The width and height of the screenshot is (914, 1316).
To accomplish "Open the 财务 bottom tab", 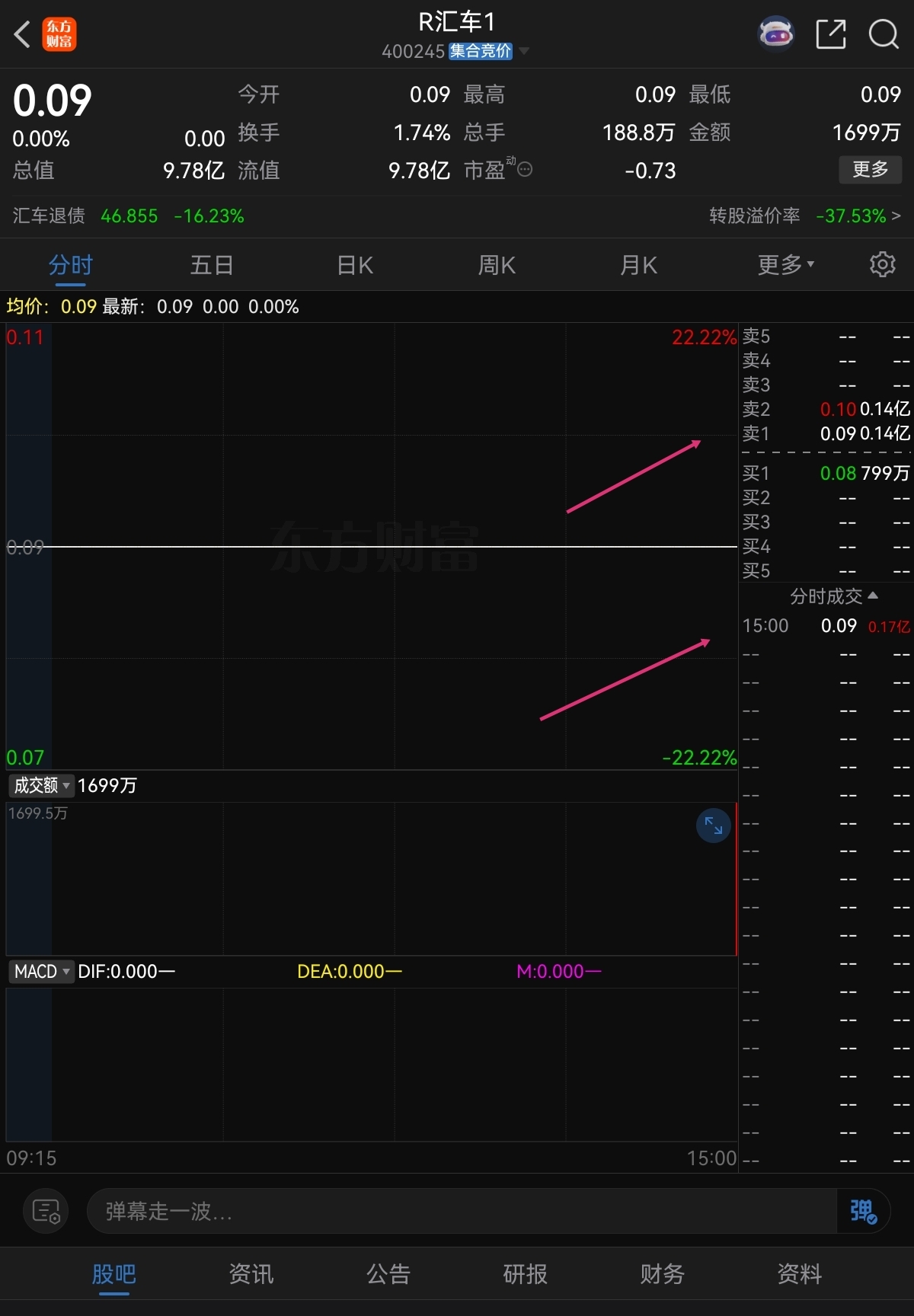I will [663, 1273].
